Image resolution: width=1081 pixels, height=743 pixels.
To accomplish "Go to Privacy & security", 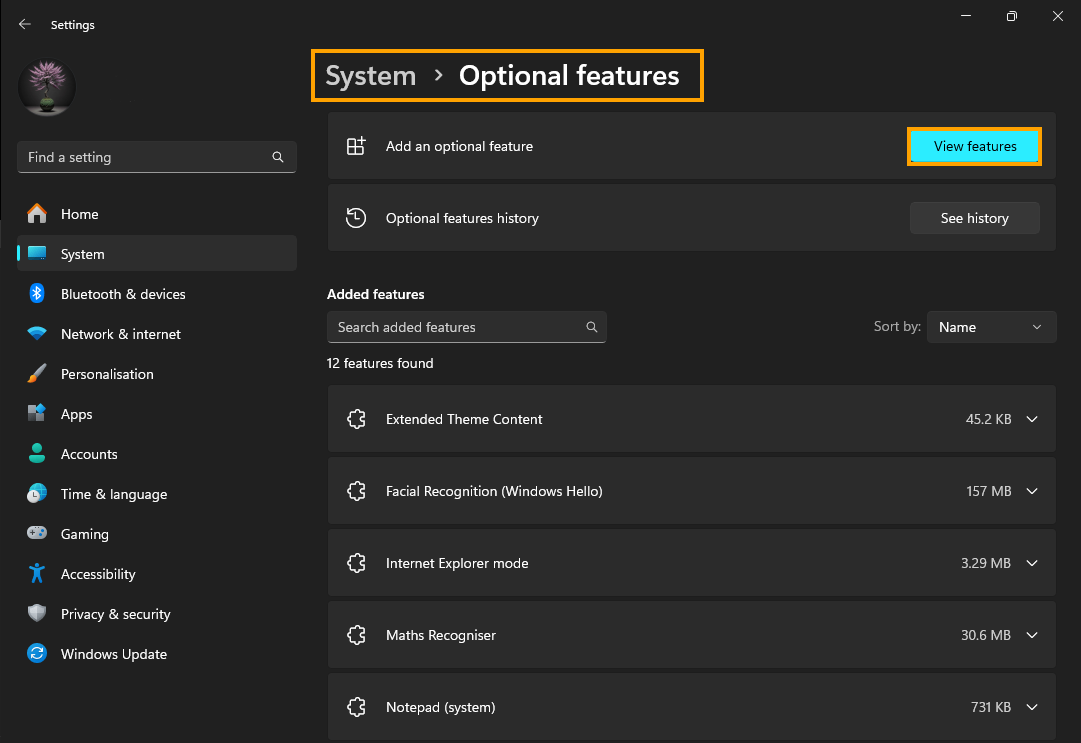I will [x=156, y=613].
